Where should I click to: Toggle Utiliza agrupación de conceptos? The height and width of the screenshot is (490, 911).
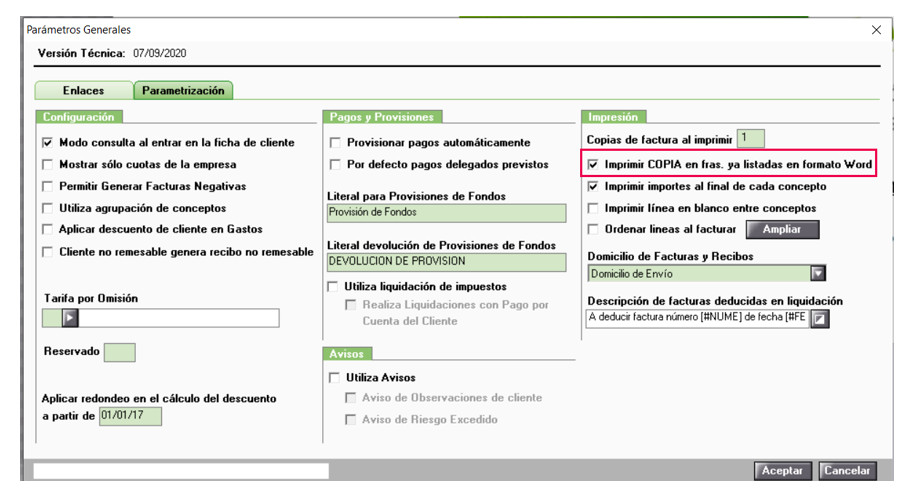(x=48, y=208)
